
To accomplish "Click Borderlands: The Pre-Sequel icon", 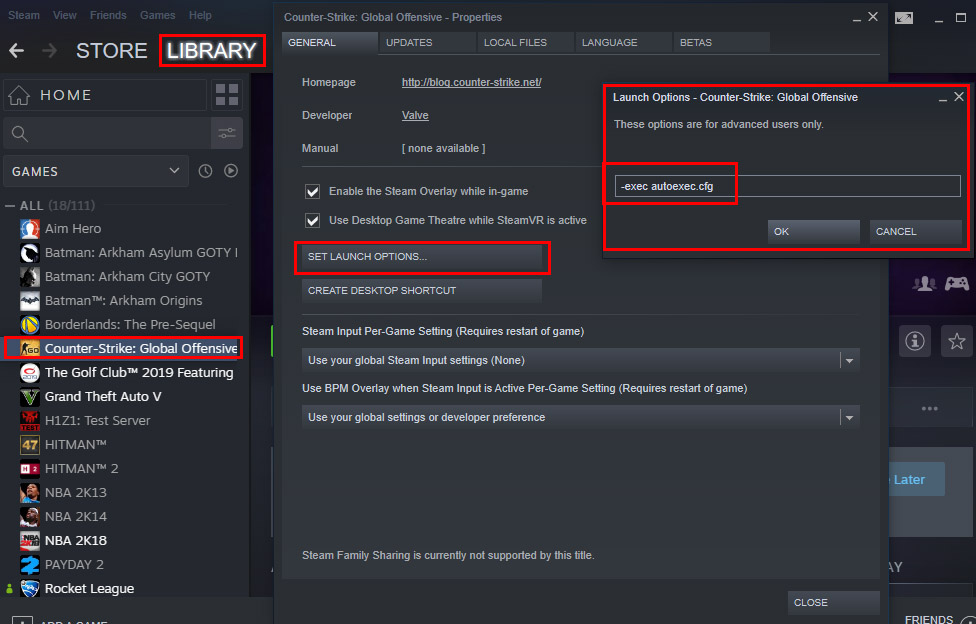I will [30, 324].
